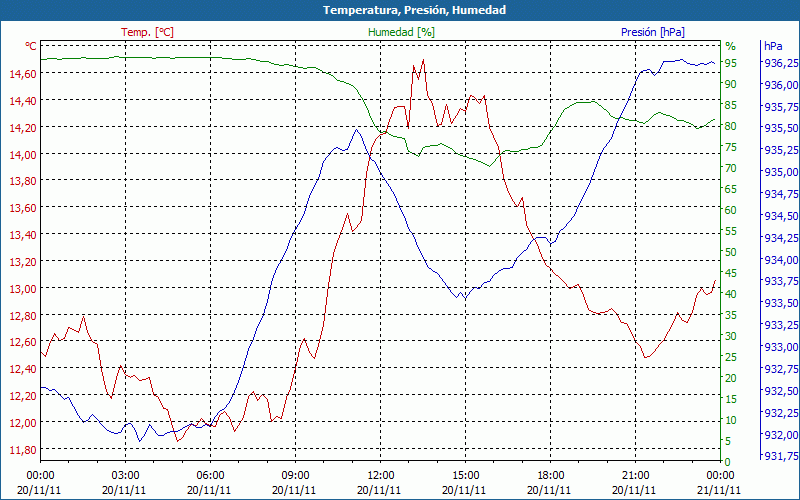Click temperature axis value 13,80
Screen dimensions: 800x500
click(22, 181)
